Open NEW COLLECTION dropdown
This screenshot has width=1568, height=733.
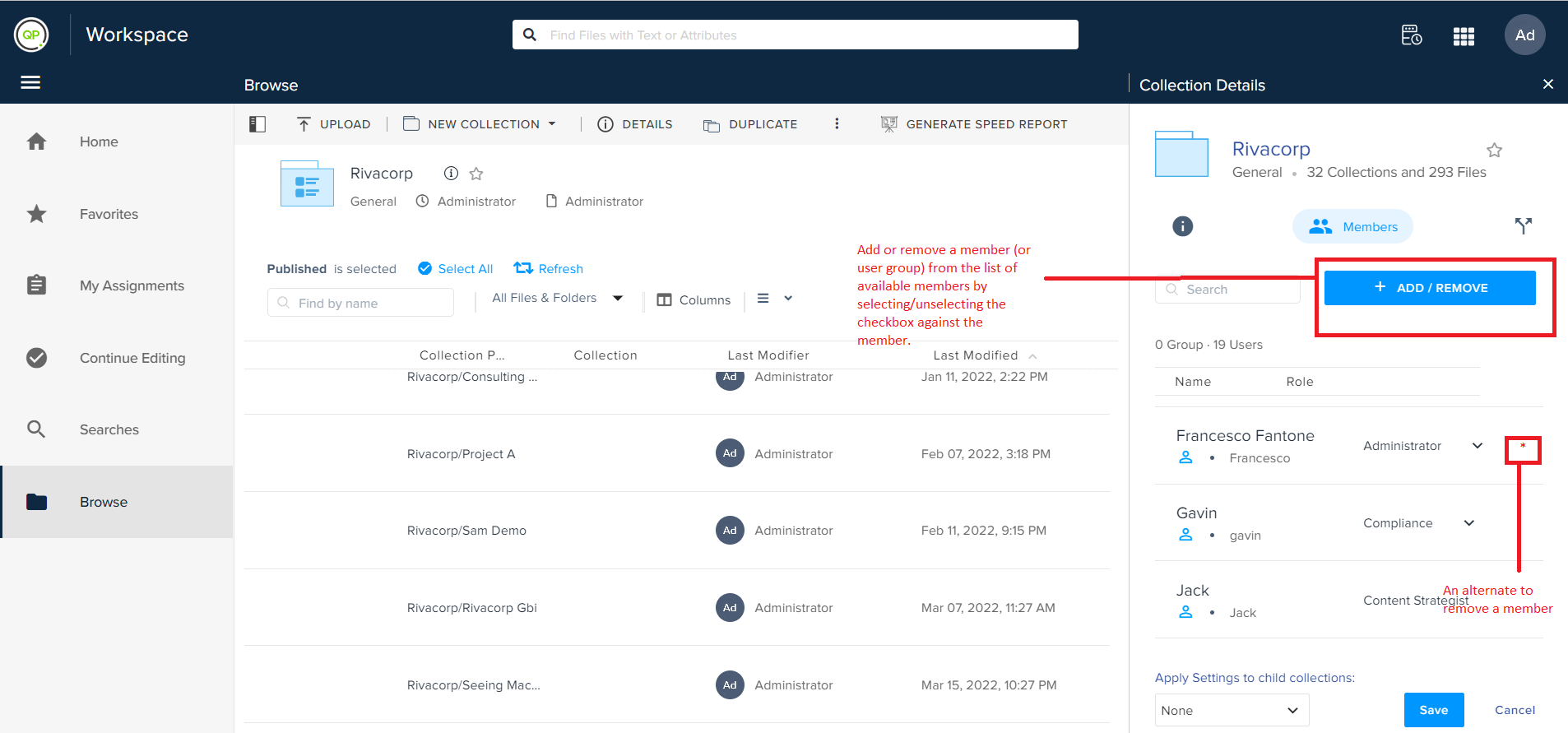pyautogui.click(x=480, y=124)
